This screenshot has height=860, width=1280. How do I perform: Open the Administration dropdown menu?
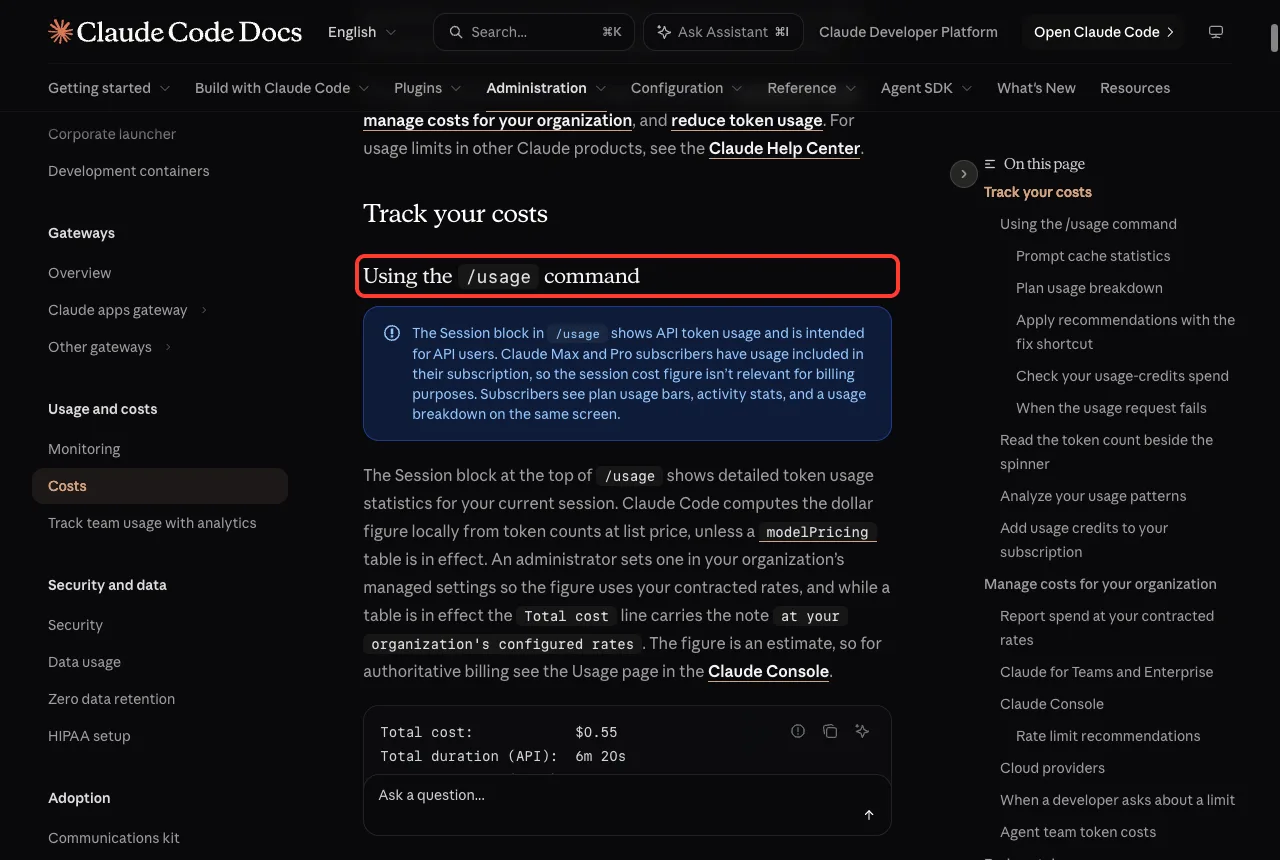pyautogui.click(x=546, y=88)
